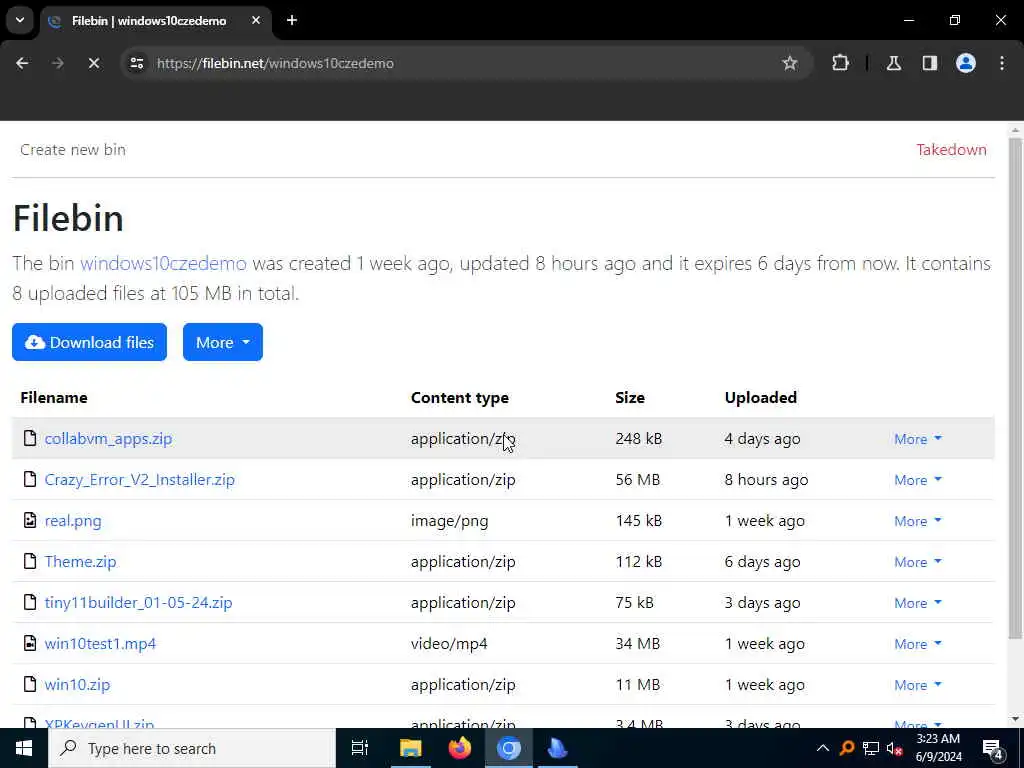
Task: Expand More menu for Crazy_Error_V2_Installer.zip
Action: tap(918, 480)
